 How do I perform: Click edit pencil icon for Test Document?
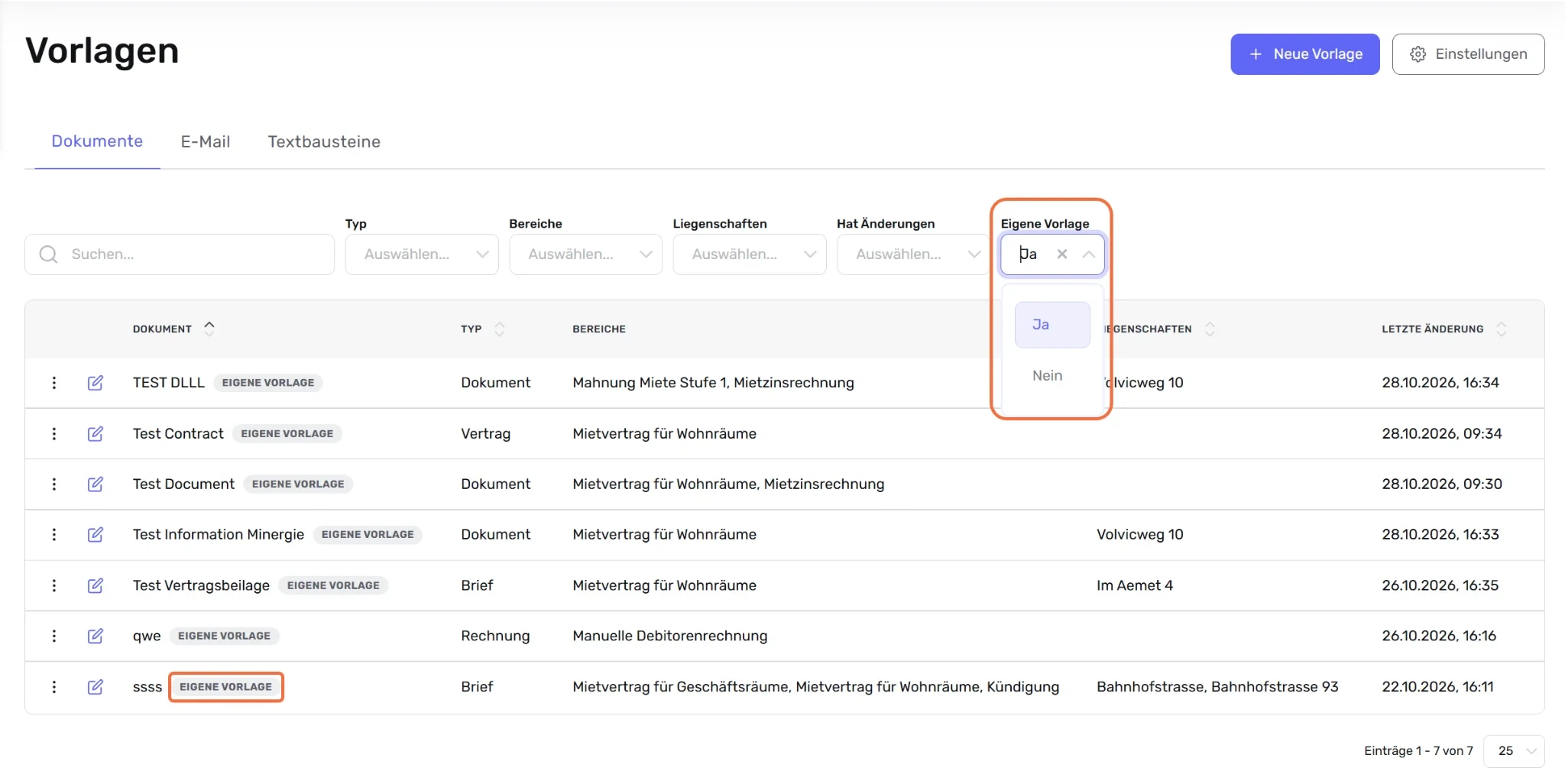point(96,484)
